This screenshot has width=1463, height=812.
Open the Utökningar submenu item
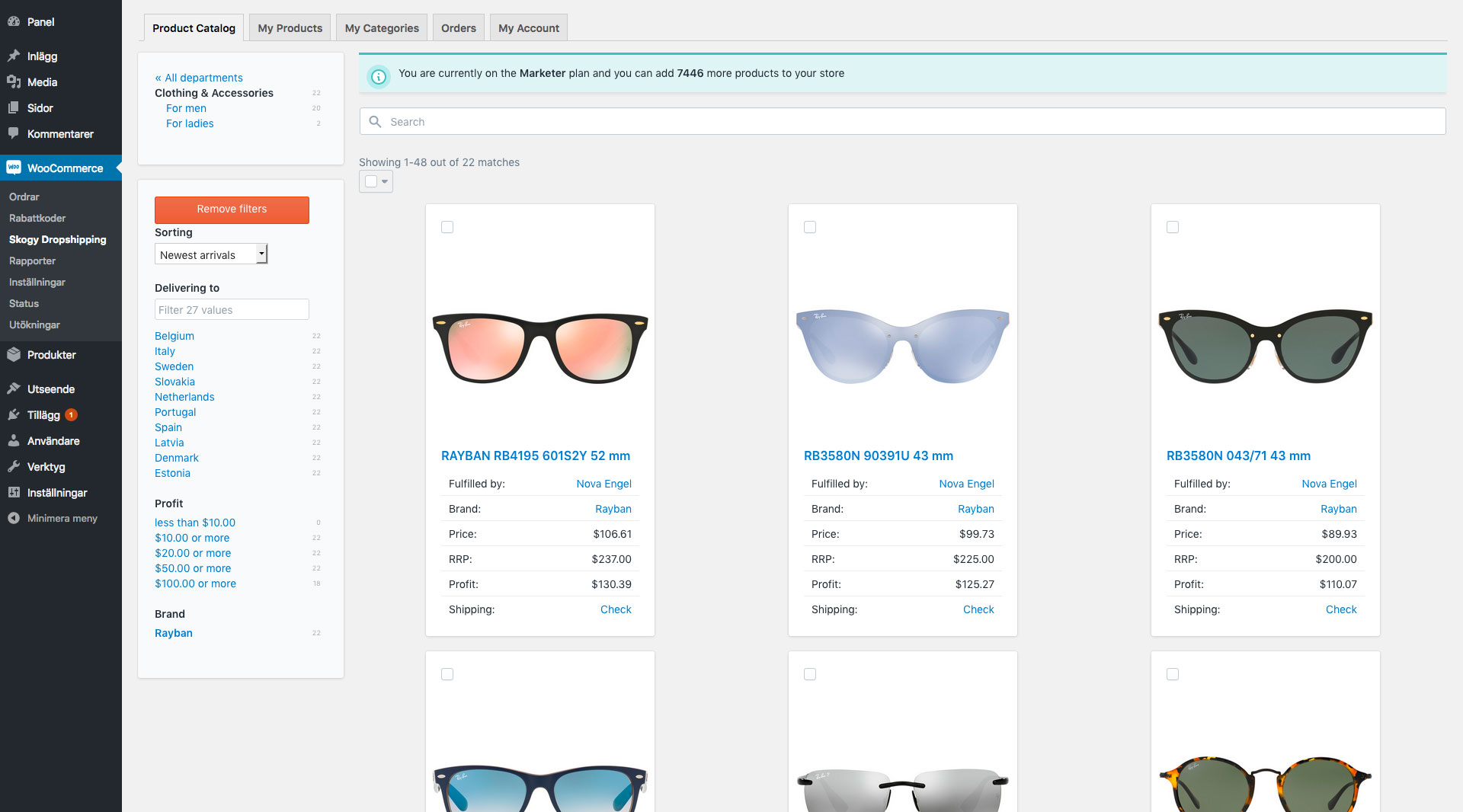(x=34, y=324)
